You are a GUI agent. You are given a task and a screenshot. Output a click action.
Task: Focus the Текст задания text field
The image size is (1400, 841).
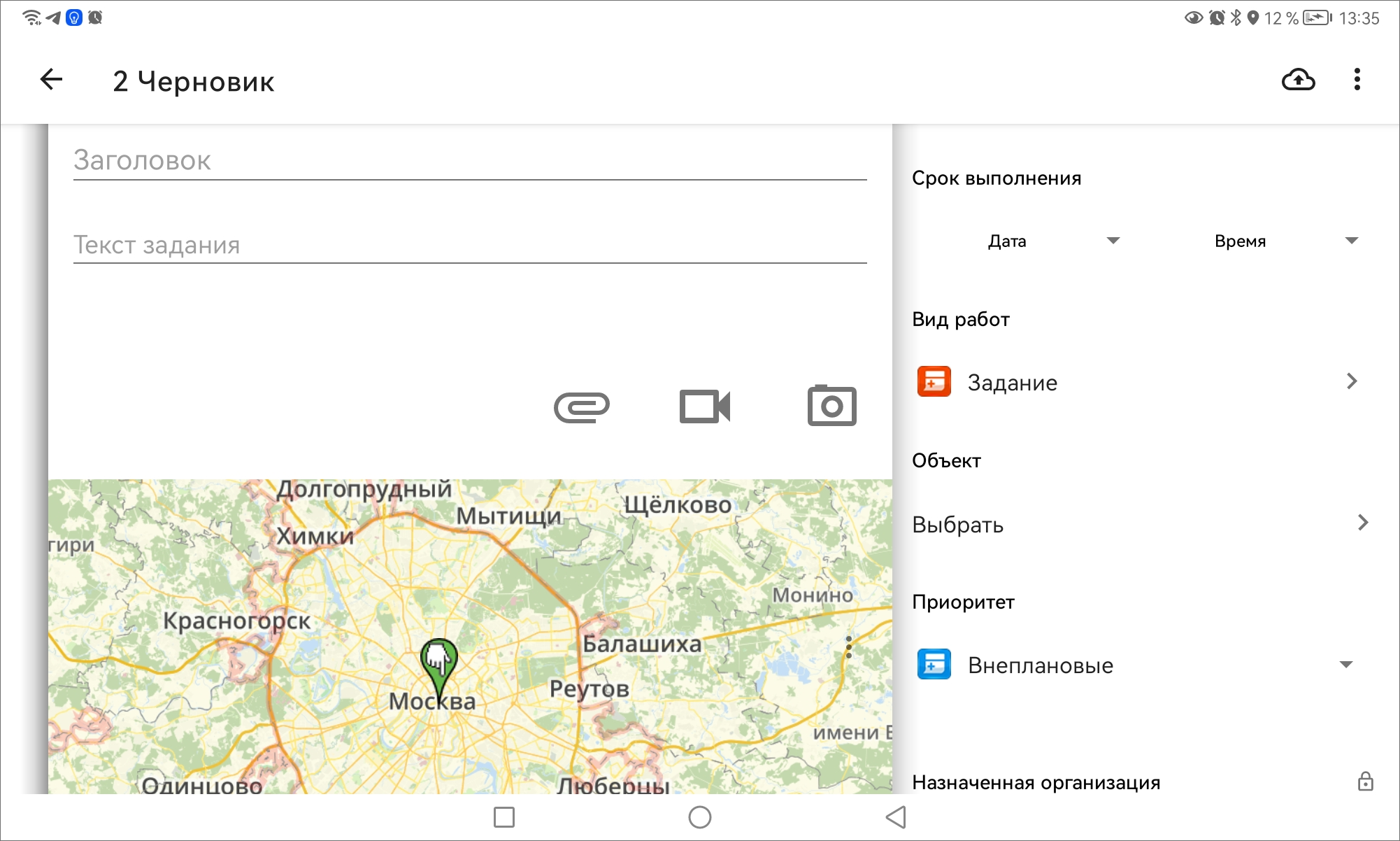pos(469,245)
